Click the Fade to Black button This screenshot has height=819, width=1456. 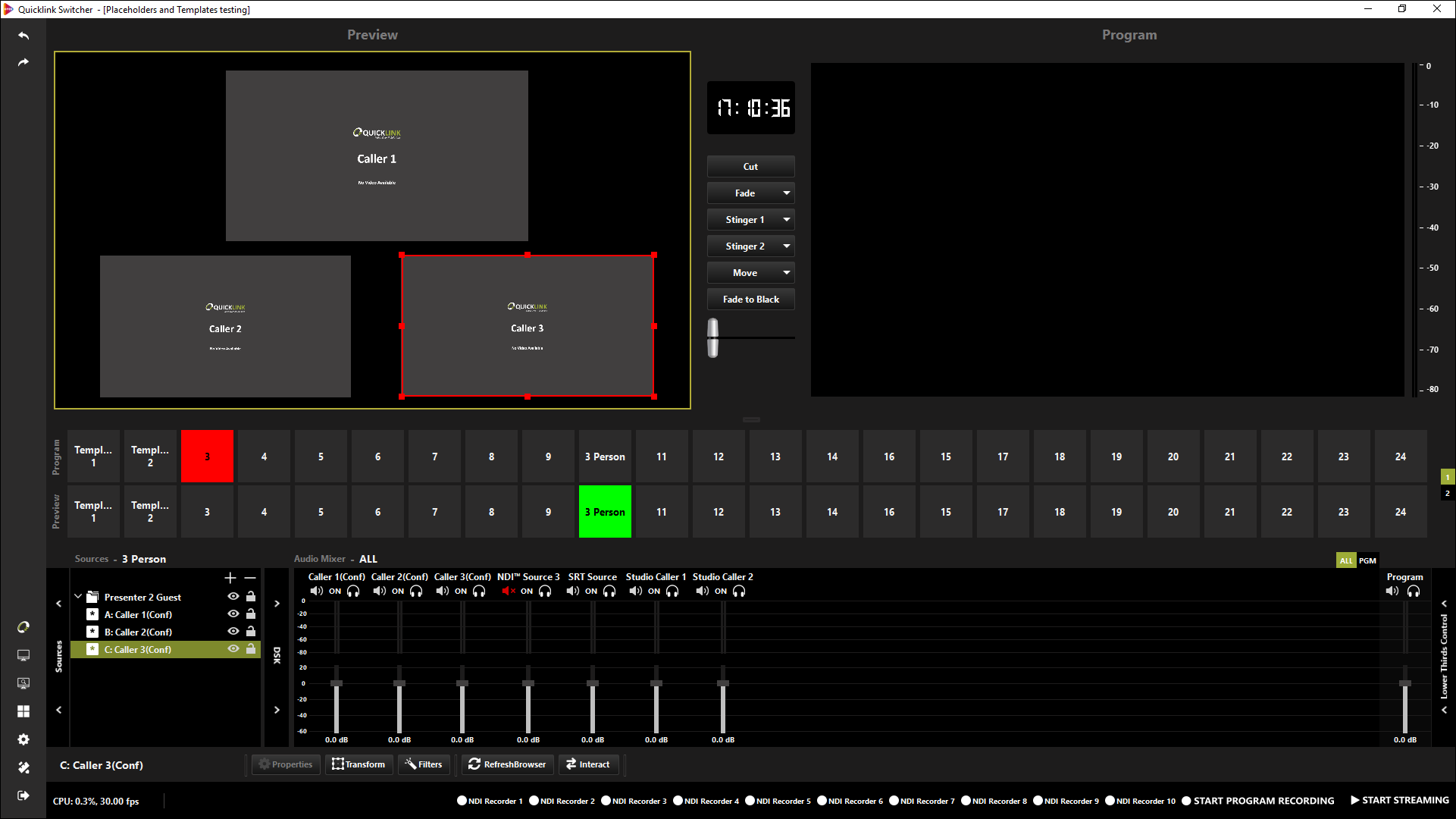point(750,300)
